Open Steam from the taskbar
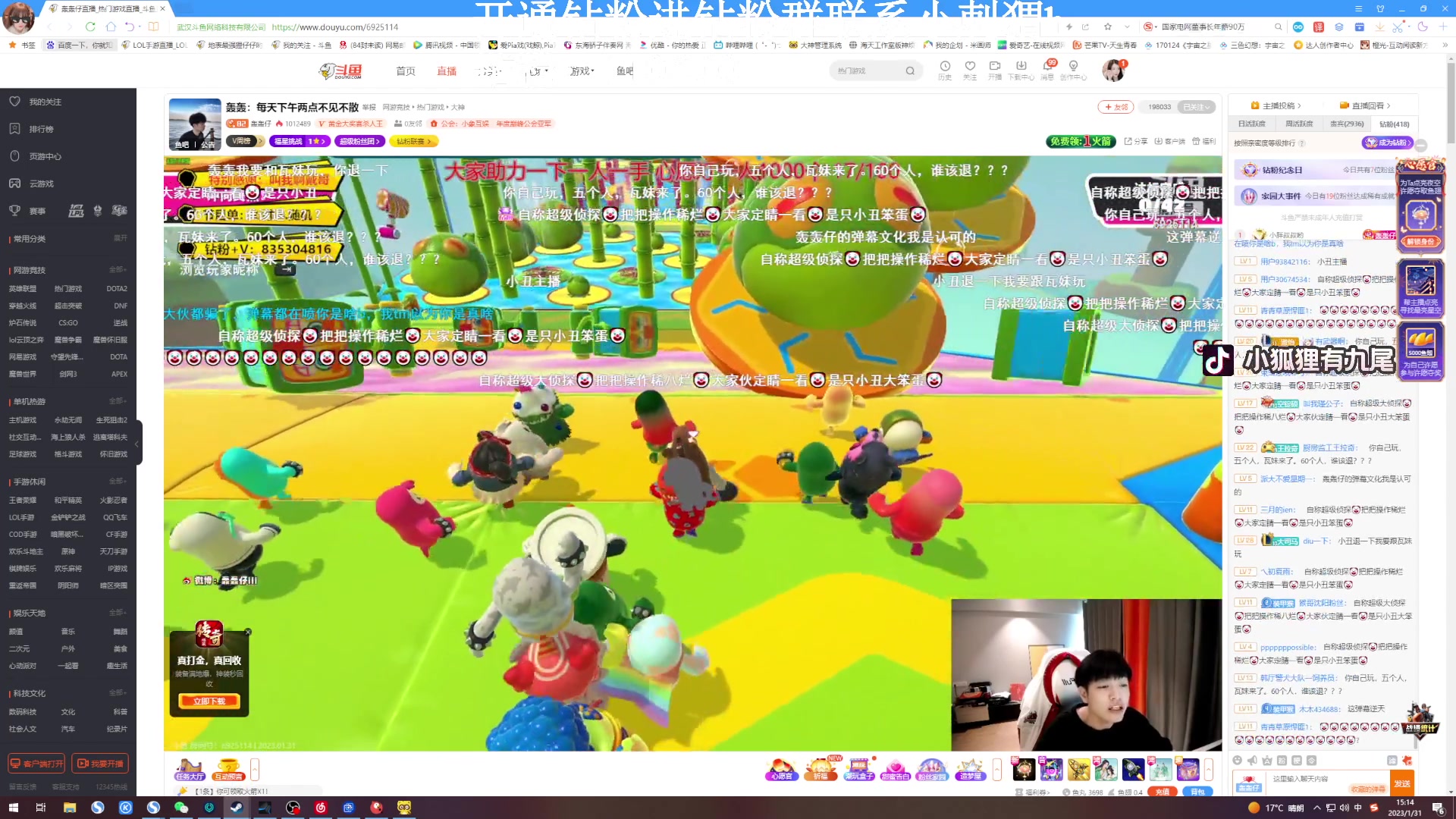The width and height of the screenshot is (1456, 819). 237,808
